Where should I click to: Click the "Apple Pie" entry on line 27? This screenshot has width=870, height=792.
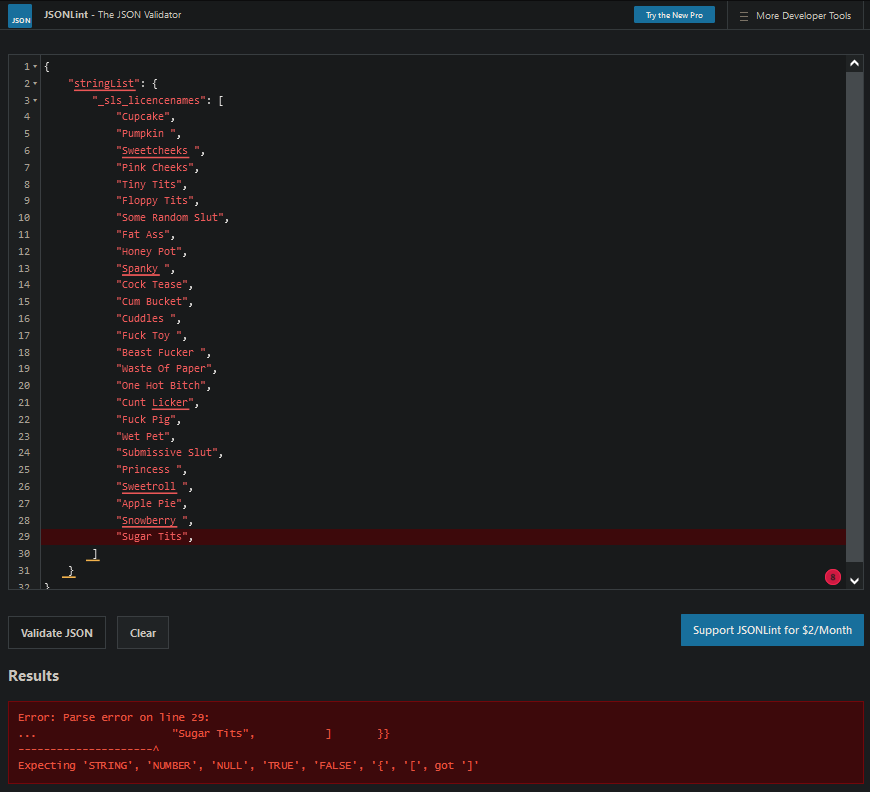151,503
